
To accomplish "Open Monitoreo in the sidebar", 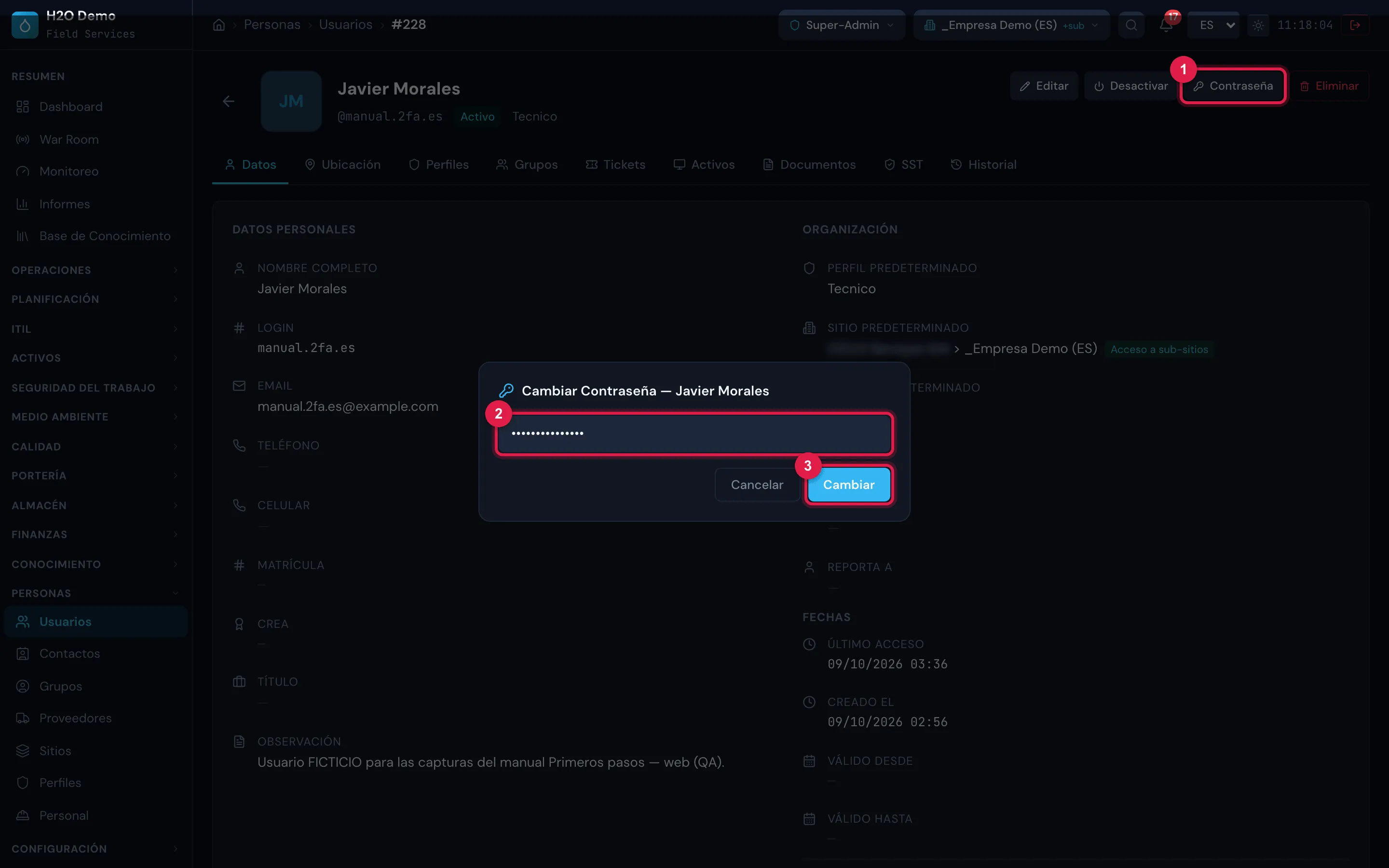I will [95, 171].
